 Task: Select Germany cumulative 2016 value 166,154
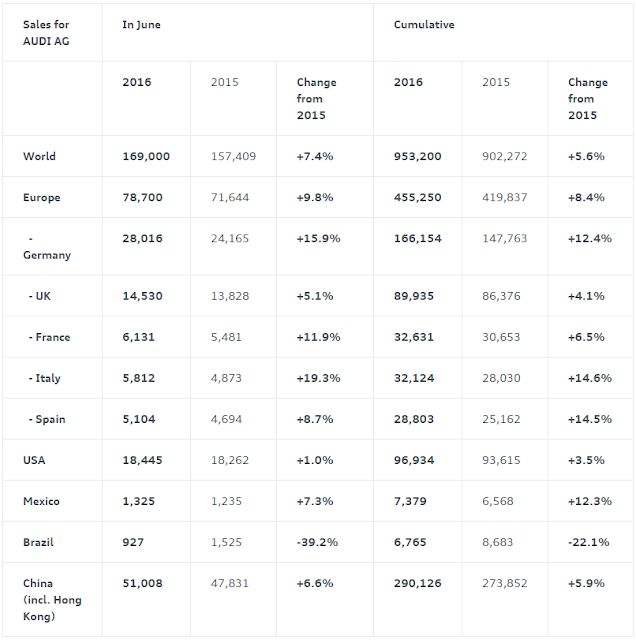[418, 238]
